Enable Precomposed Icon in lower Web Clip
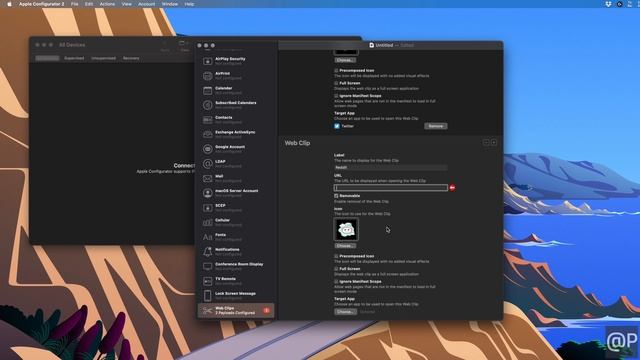The height and width of the screenshot is (360, 640). tap(336, 256)
